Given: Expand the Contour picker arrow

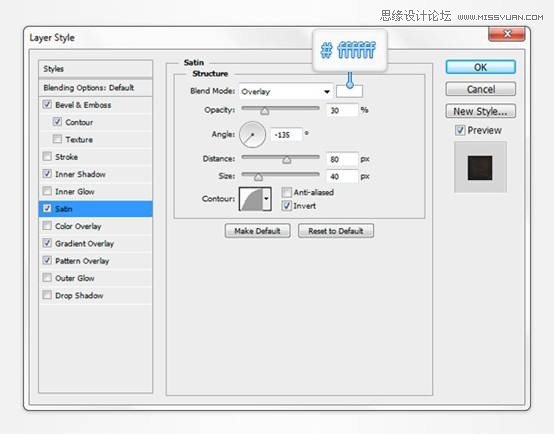Looking at the screenshot, I should pyautogui.click(x=267, y=199).
